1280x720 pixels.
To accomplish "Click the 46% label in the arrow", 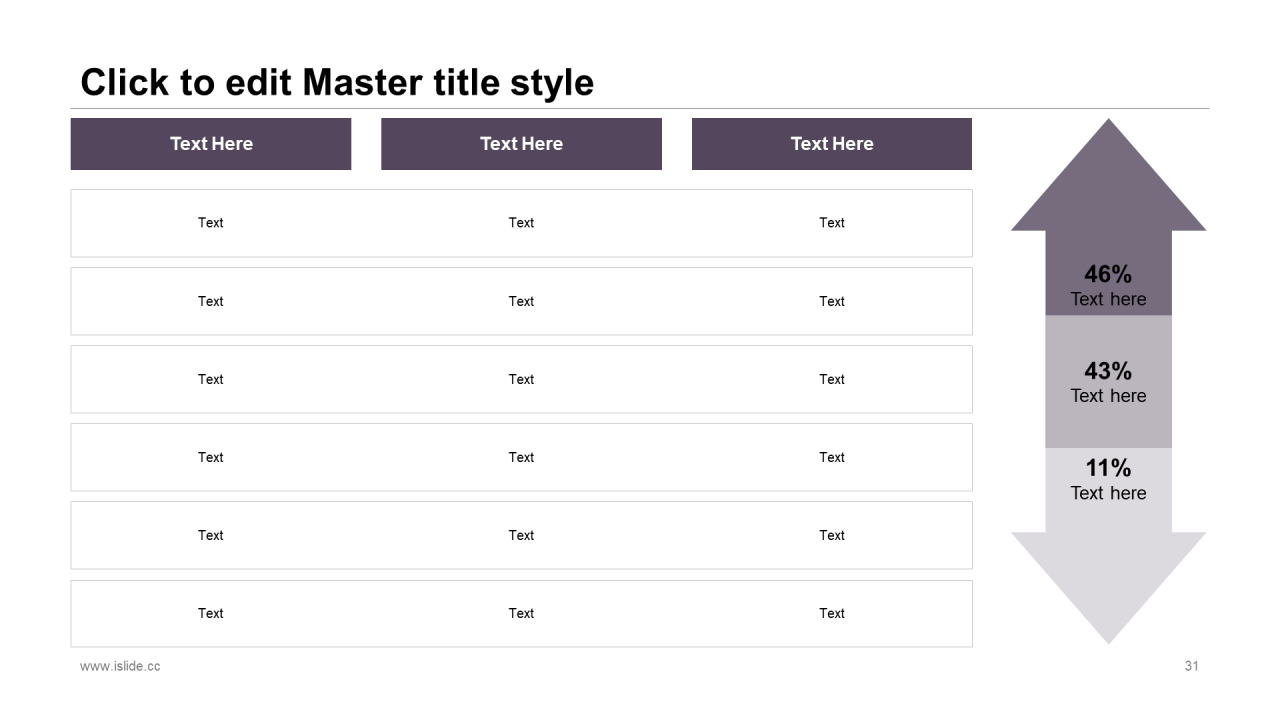I will point(1108,274).
